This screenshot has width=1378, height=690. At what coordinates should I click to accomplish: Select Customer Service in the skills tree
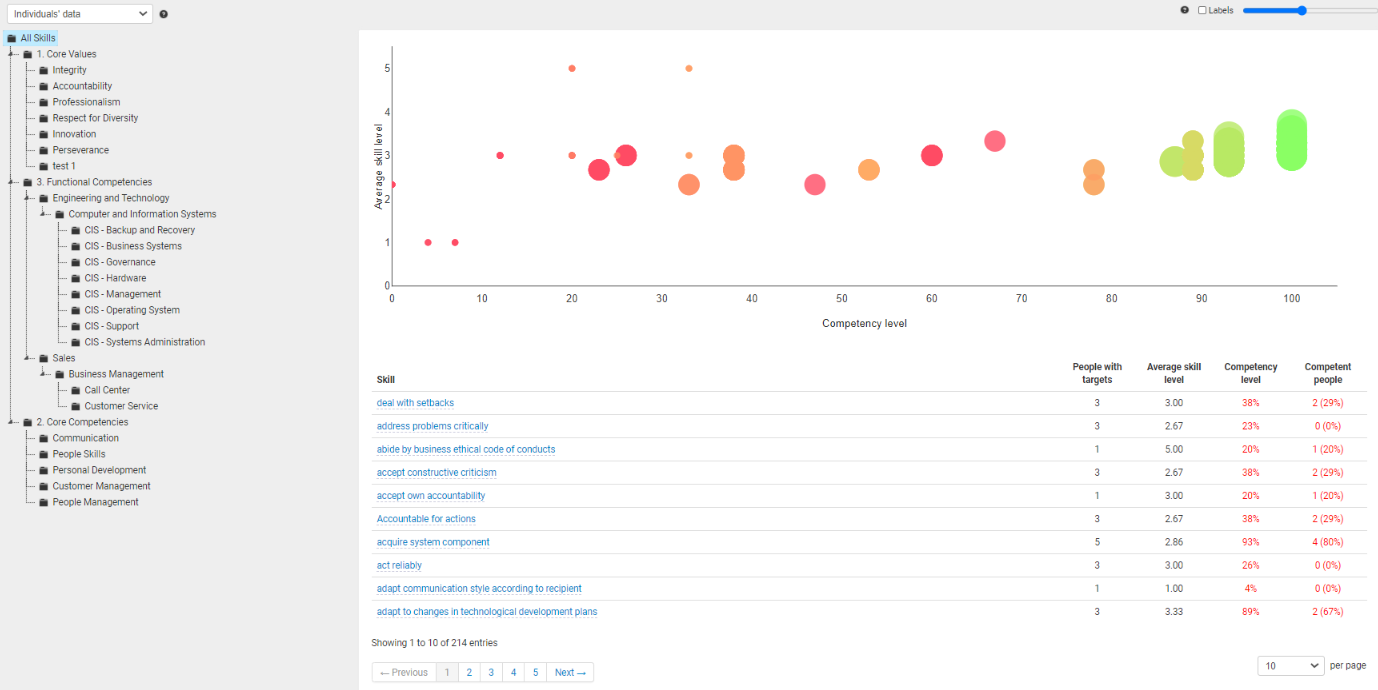(x=121, y=406)
